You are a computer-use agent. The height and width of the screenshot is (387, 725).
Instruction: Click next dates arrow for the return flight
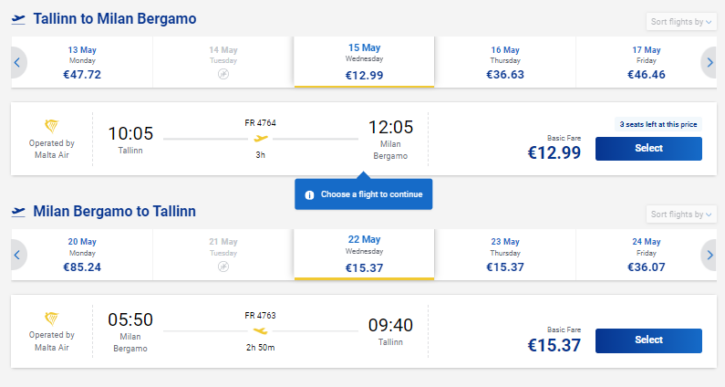click(x=709, y=255)
